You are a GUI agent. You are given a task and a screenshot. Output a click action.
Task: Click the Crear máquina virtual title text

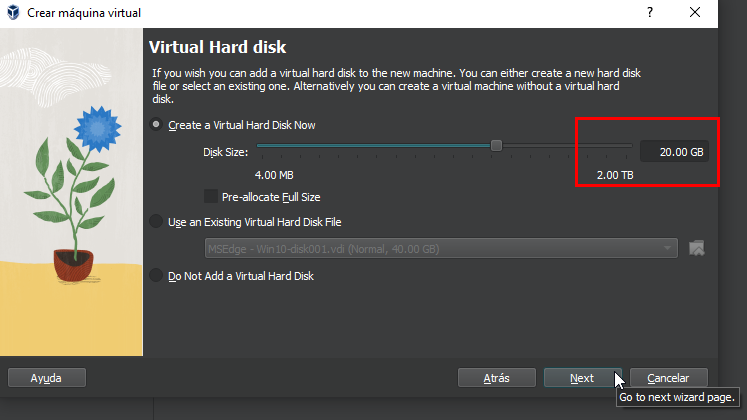click(x=82, y=13)
